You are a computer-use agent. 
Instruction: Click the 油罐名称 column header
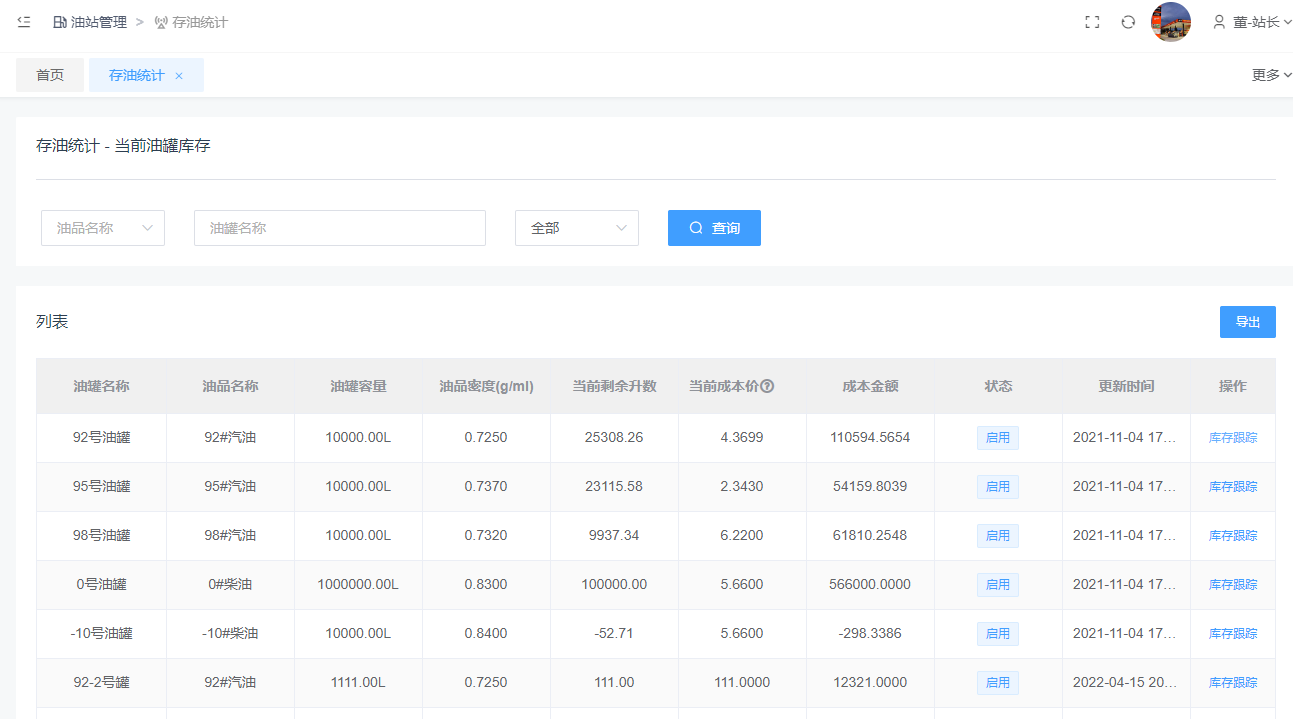coord(101,386)
